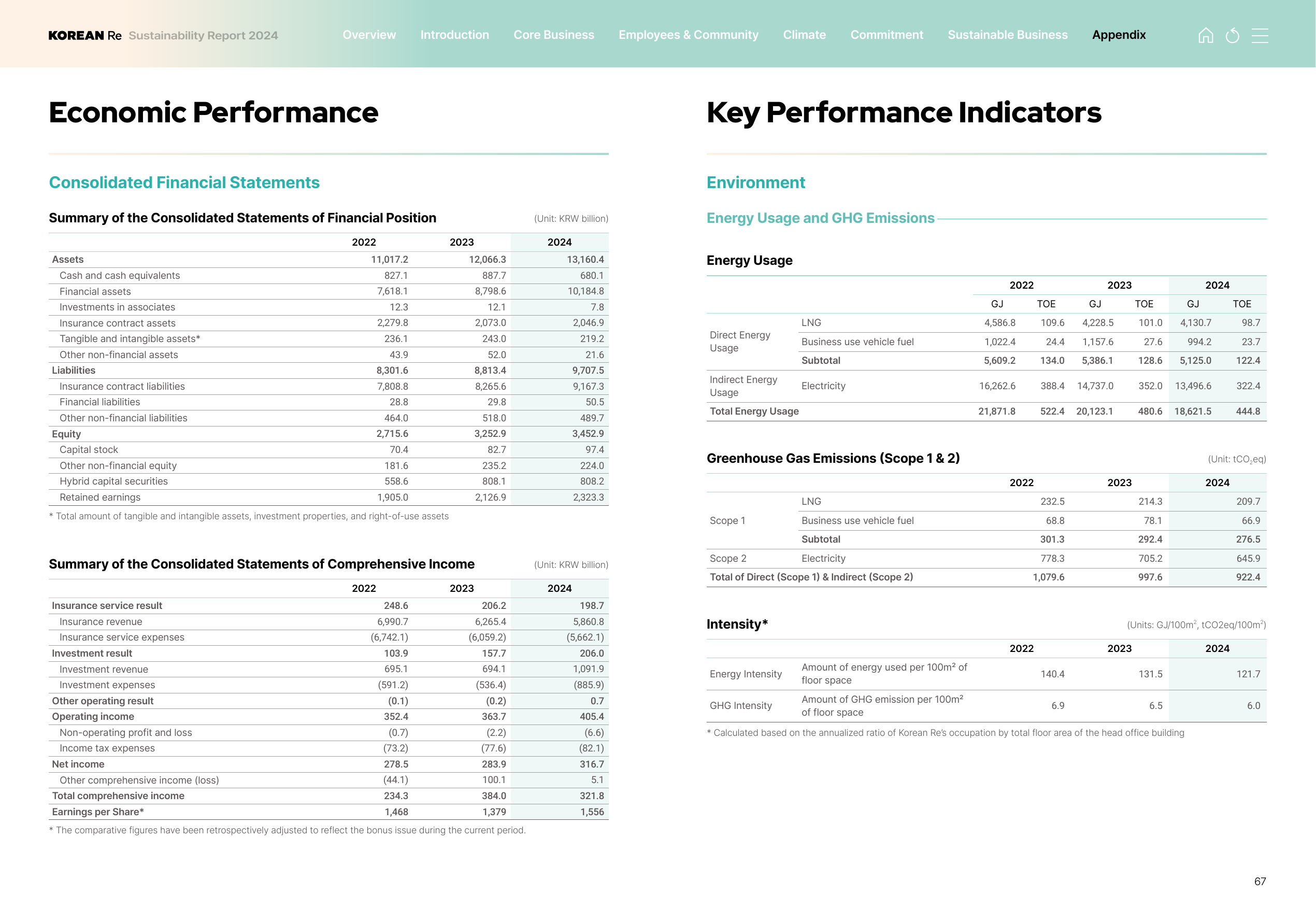Click Consolidated Financial Statements subheading
Image resolution: width=1316 pixels, height=909 pixels.
click(184, 182)
